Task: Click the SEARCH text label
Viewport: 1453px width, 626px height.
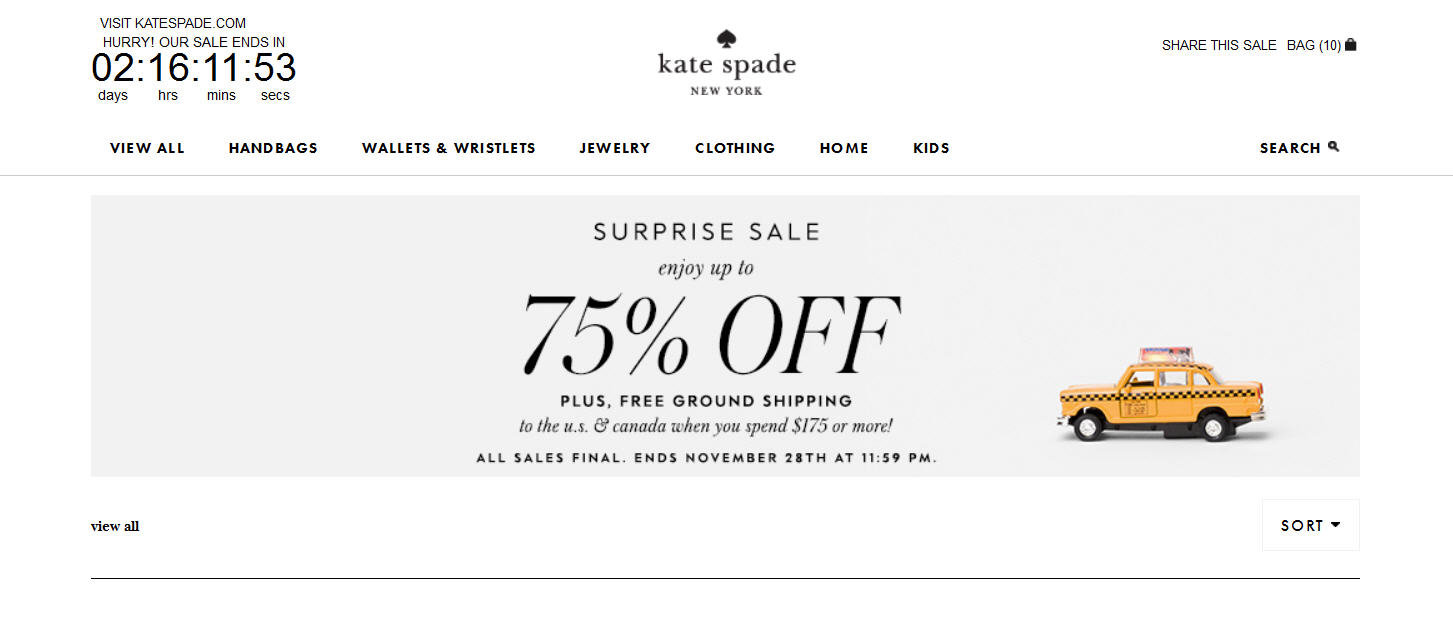Action: pos(1290,148)
